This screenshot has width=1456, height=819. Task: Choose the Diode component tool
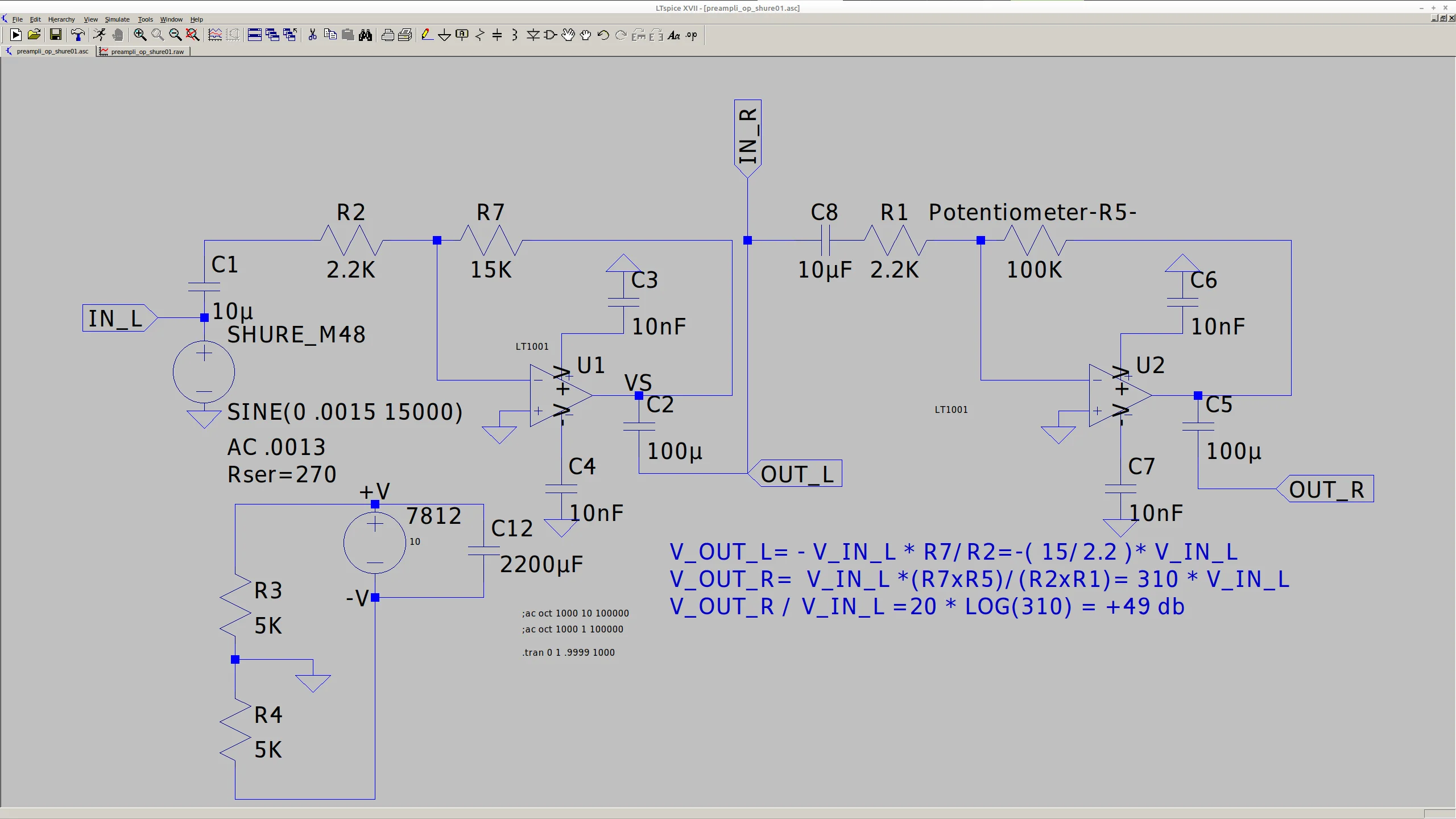(532, 35)
